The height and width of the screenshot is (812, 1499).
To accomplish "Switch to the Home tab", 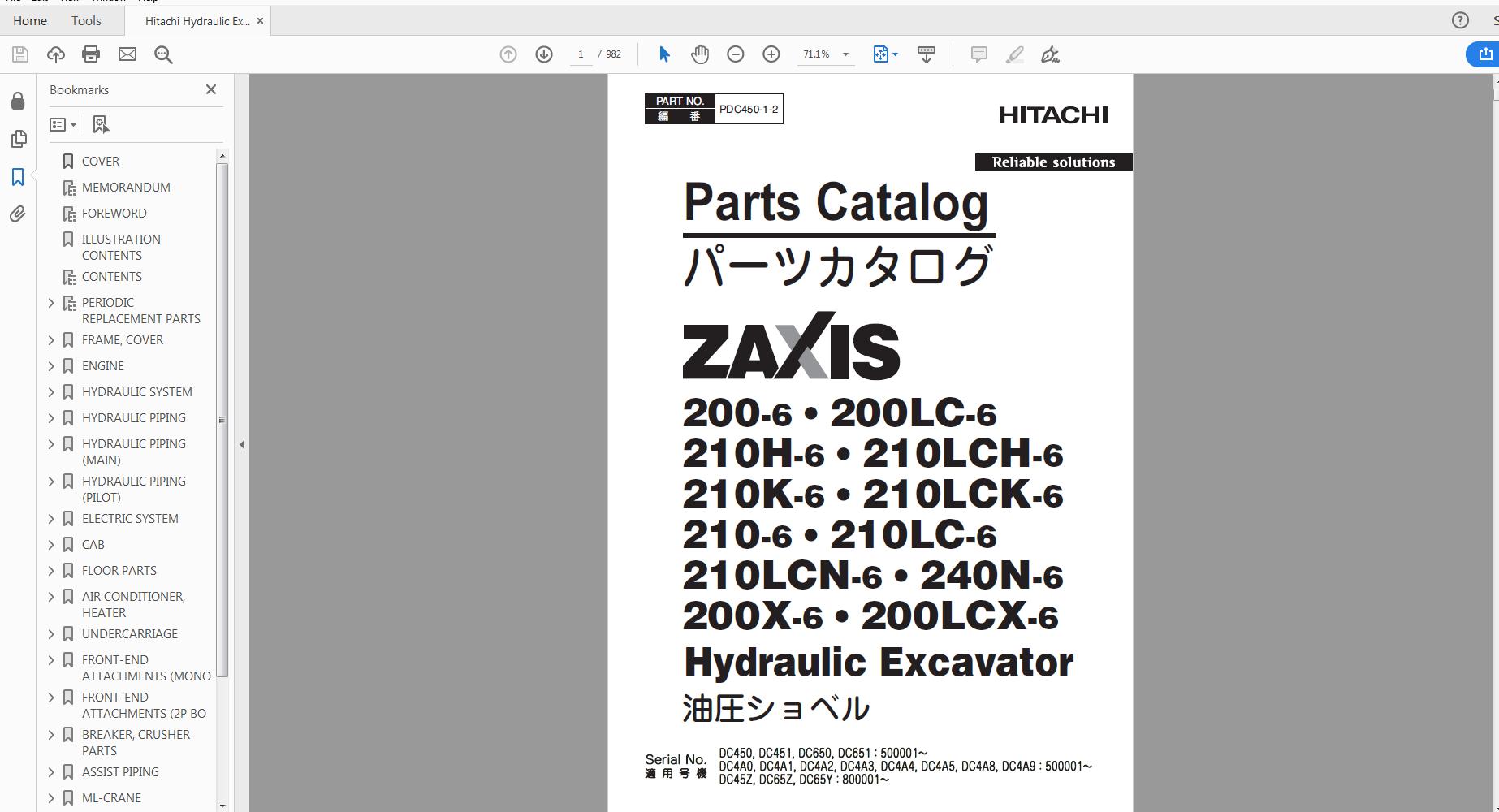I will click(30, 20).
